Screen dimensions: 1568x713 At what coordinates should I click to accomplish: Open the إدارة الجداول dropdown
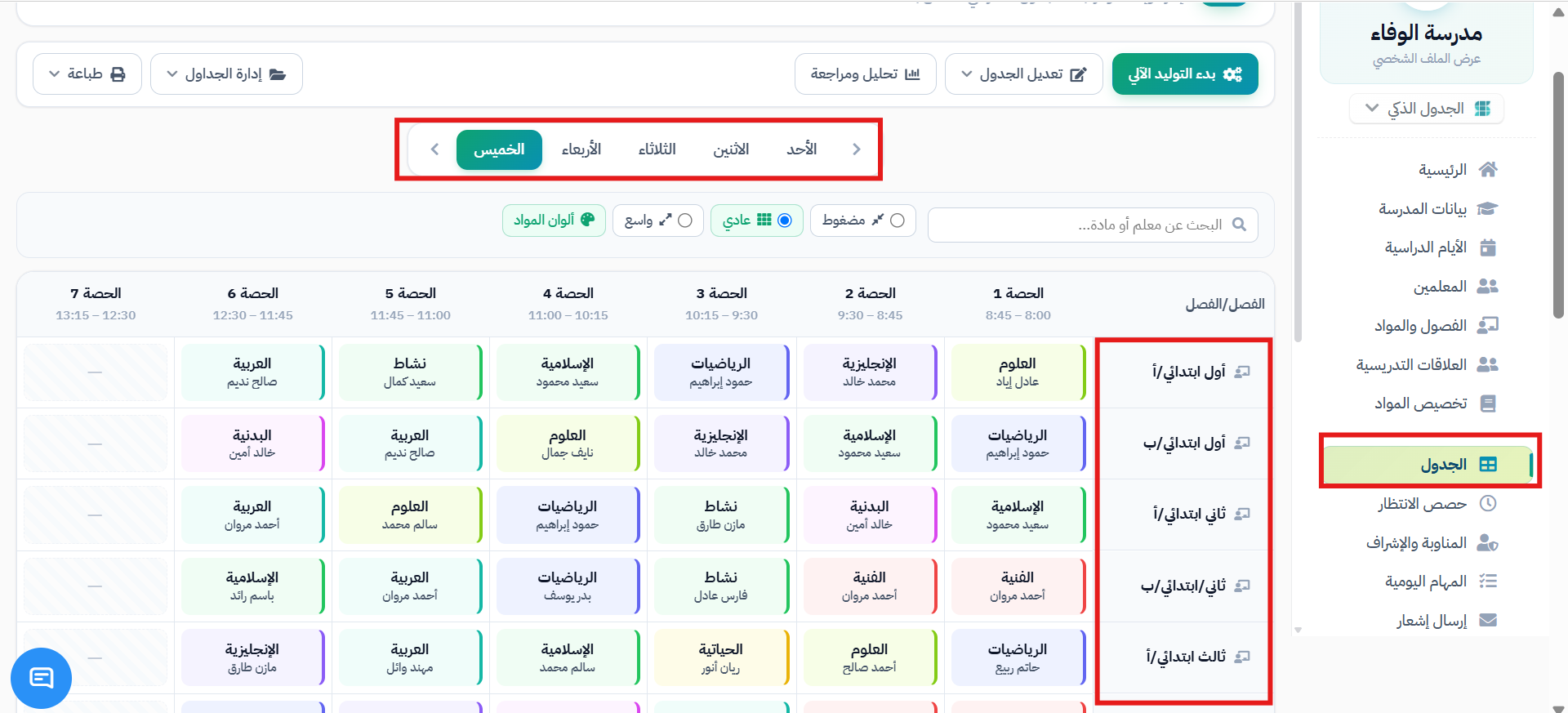(226, 74)
